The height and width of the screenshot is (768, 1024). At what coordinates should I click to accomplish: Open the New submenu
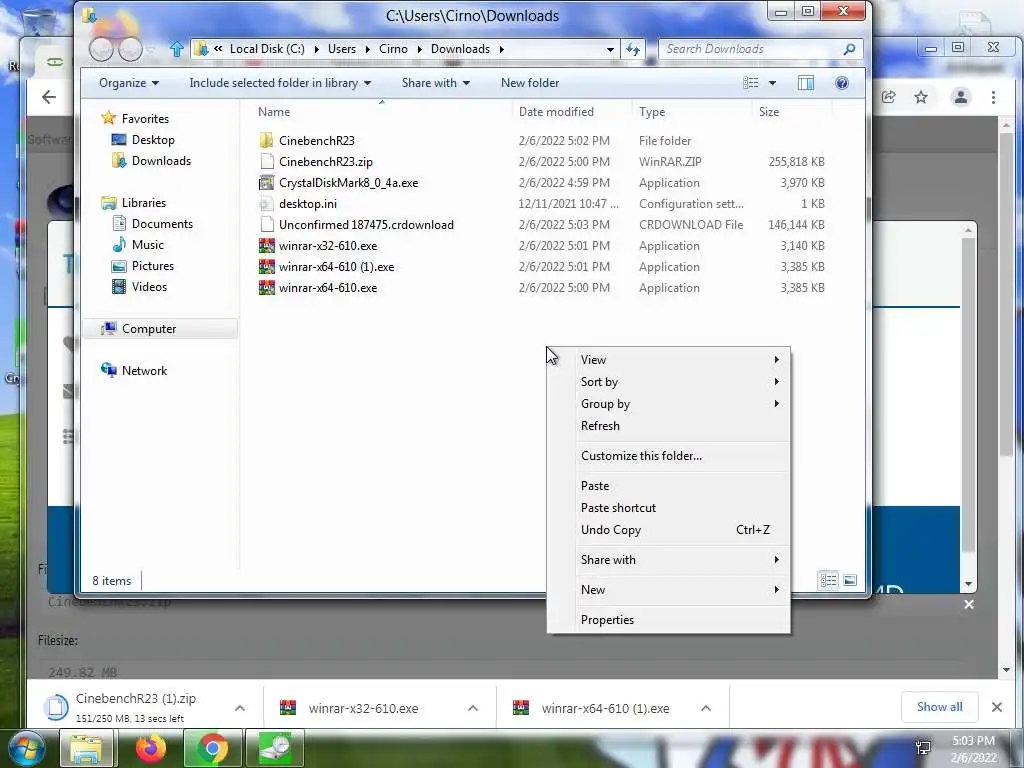[669, 590]
